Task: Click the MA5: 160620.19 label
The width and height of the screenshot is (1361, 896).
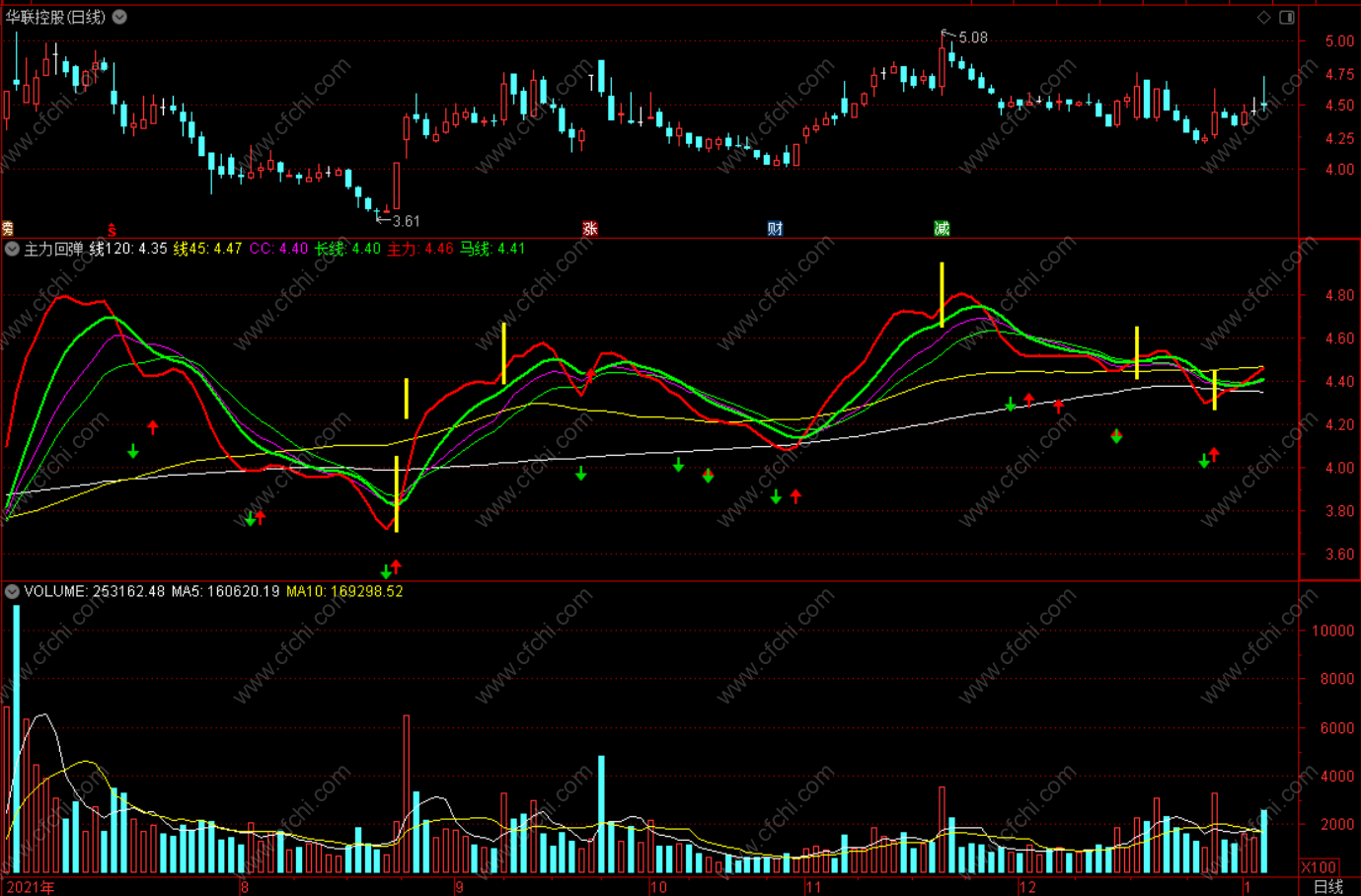Action: 225,591
